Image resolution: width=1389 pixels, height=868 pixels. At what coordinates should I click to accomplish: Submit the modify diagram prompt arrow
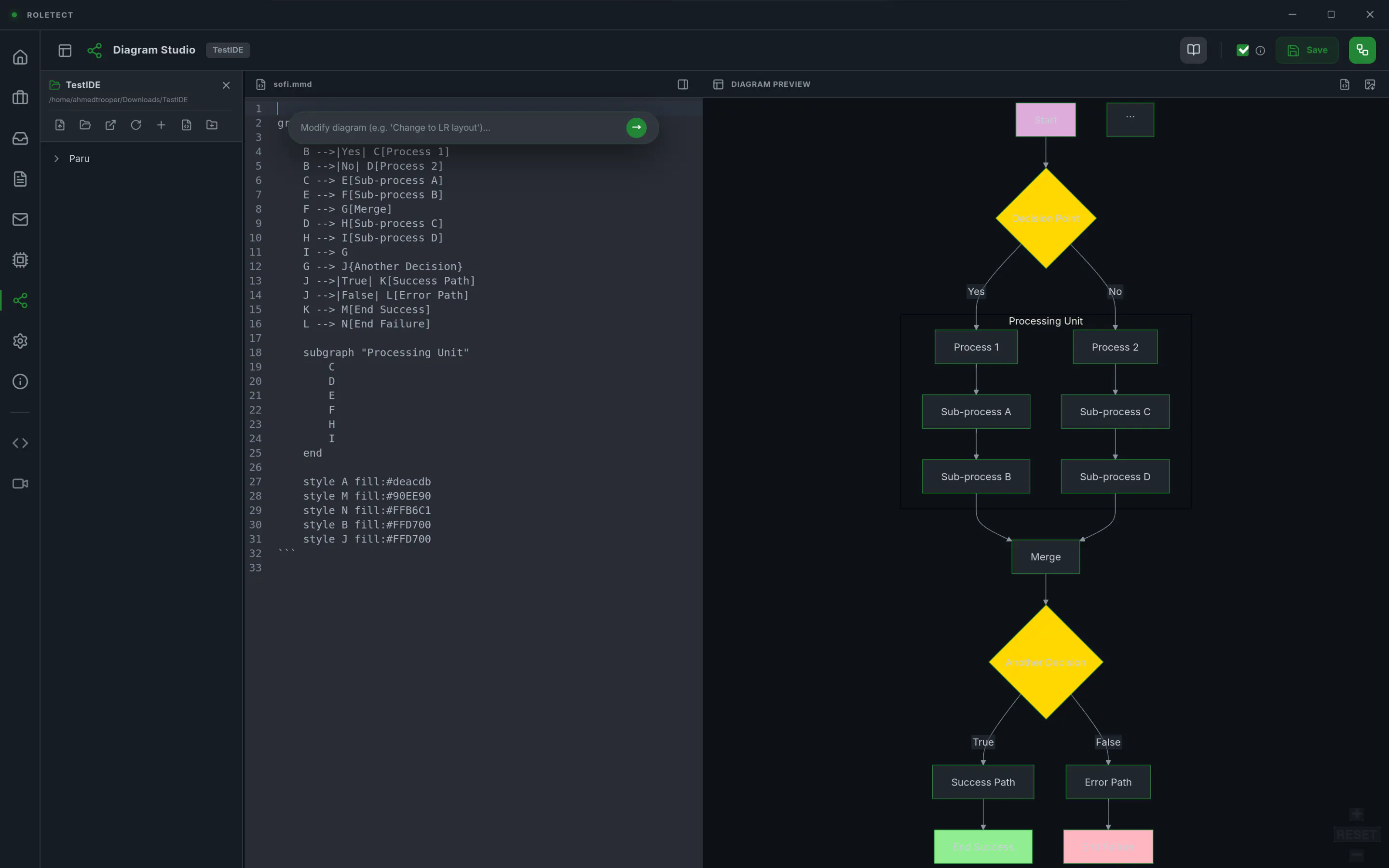[x=636, y=127]
